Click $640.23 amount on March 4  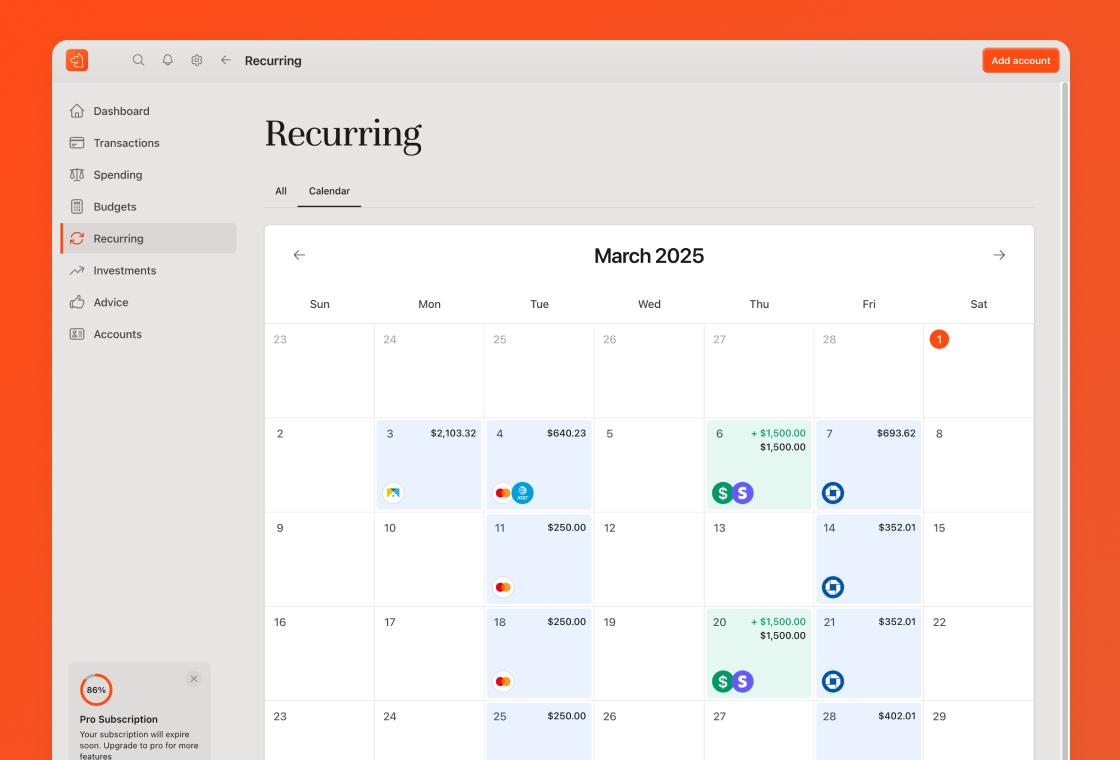566,434
